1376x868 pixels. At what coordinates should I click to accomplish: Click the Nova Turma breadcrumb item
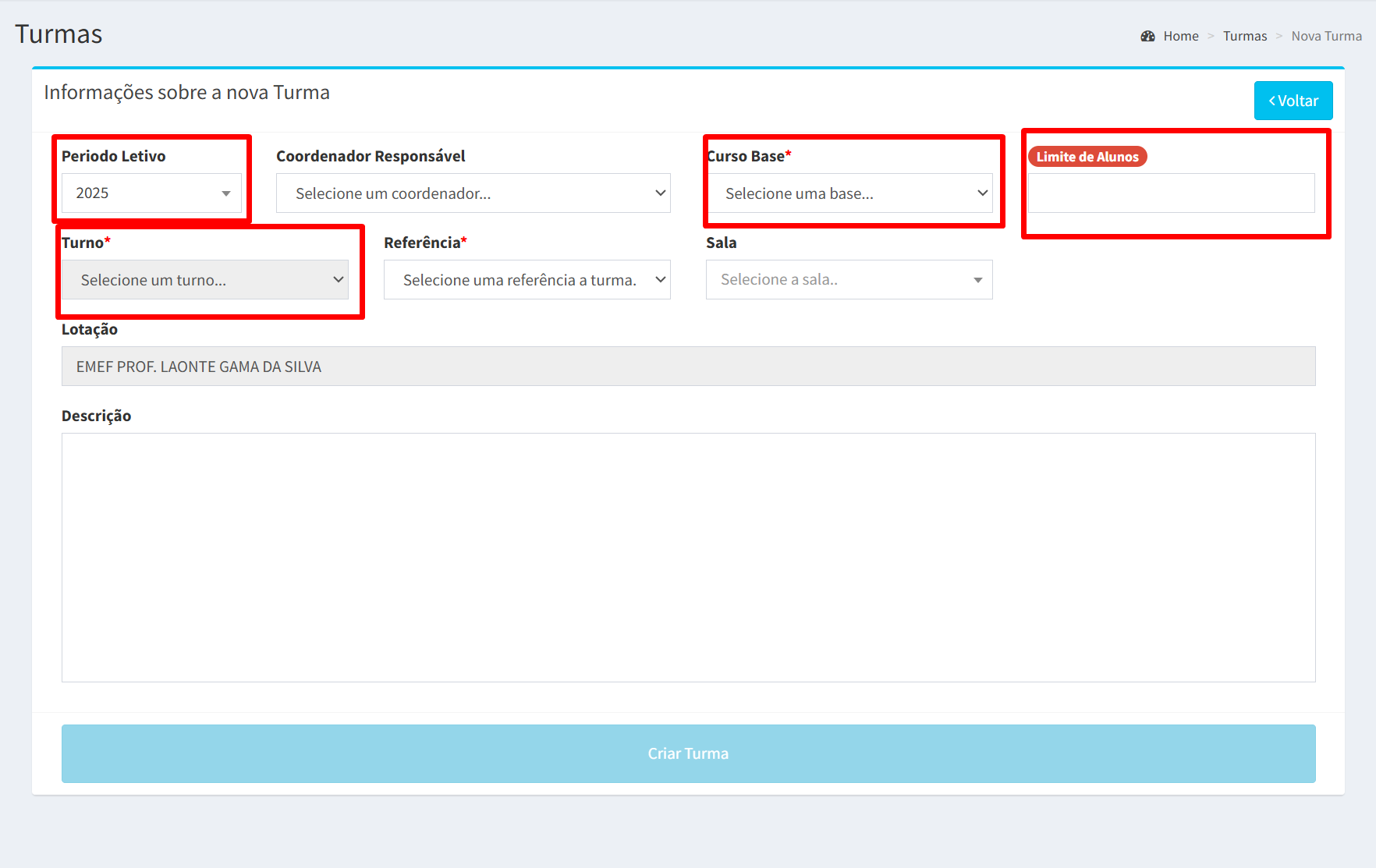(x=1326, y=36)
